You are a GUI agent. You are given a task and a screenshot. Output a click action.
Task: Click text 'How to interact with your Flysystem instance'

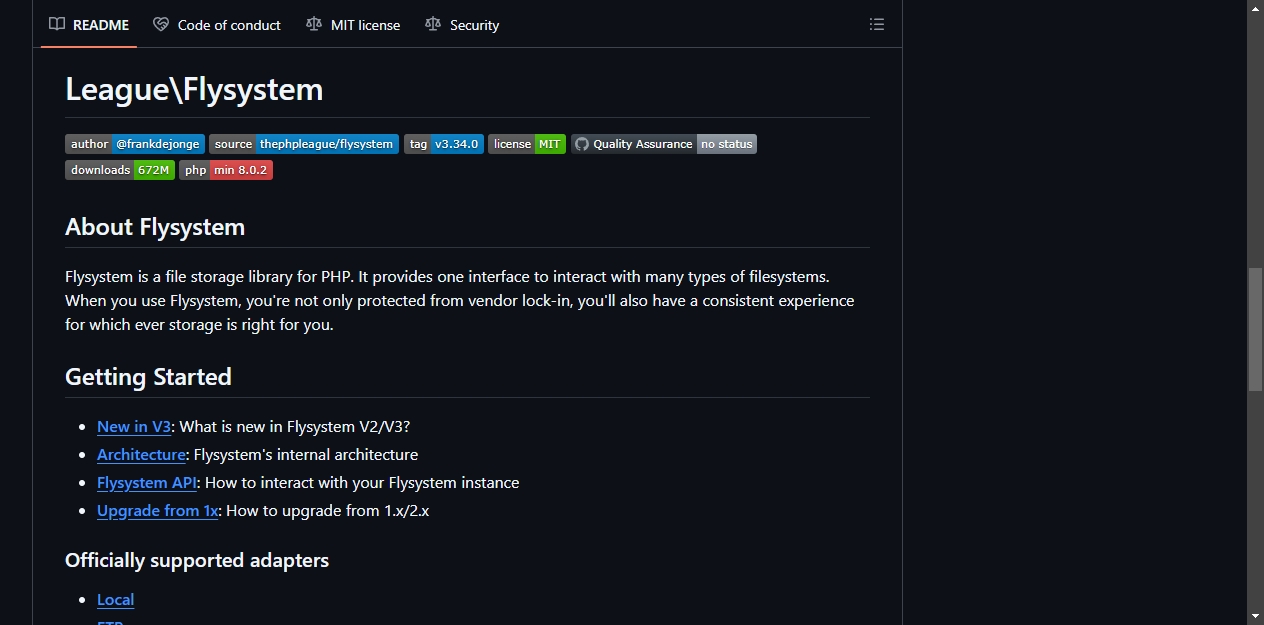362,483
